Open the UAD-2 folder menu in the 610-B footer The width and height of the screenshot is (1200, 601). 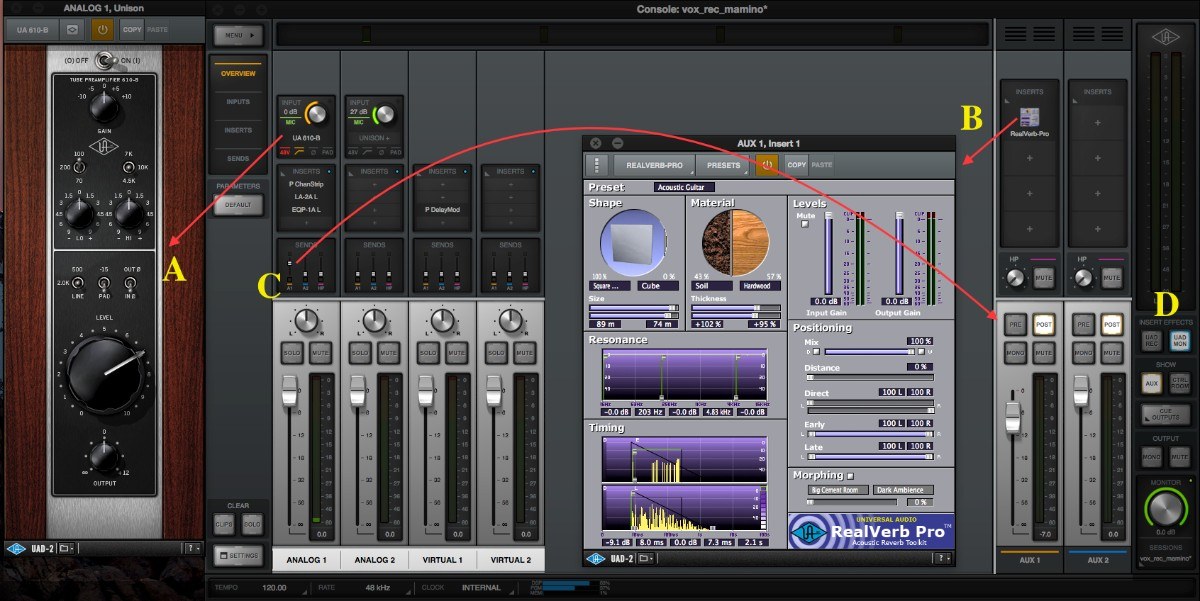point(68,548)
